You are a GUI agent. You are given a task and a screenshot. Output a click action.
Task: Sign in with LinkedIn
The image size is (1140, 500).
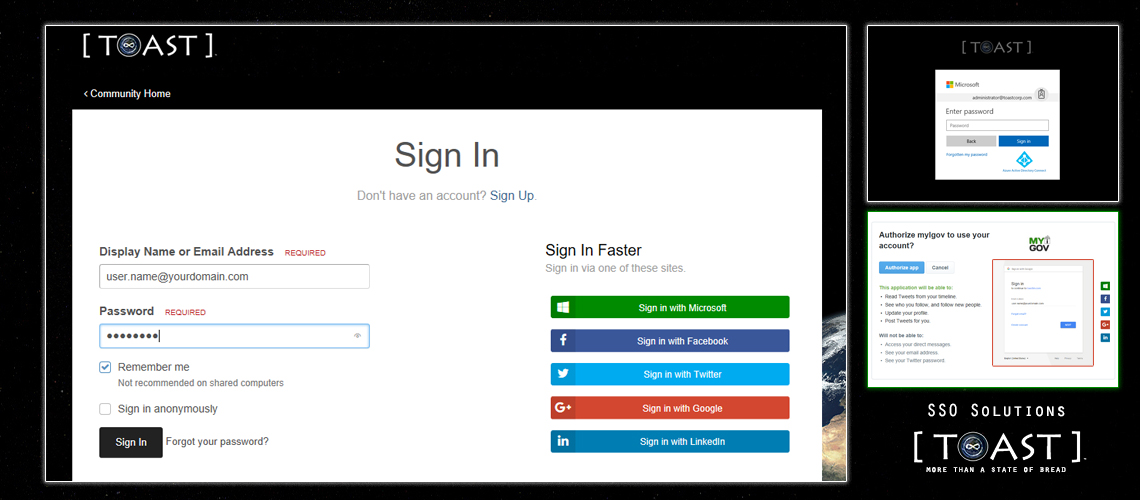(670, 441)
